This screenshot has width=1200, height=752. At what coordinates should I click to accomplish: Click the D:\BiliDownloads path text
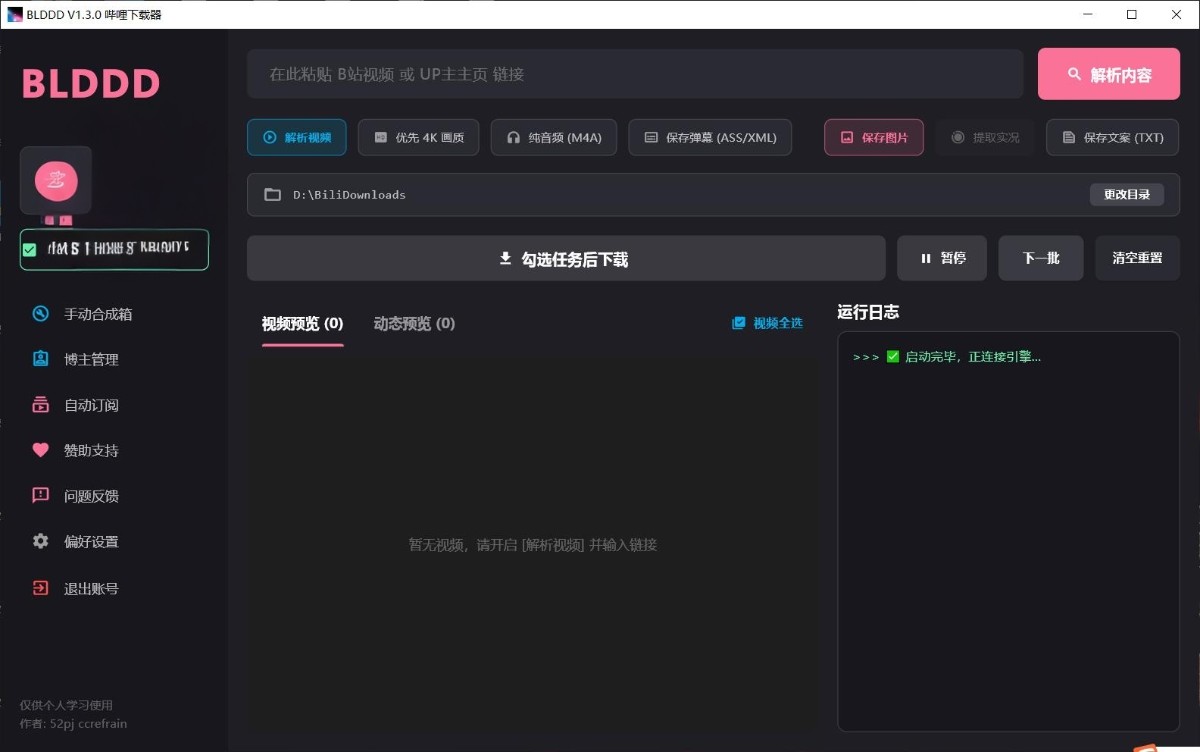(349, 195)
